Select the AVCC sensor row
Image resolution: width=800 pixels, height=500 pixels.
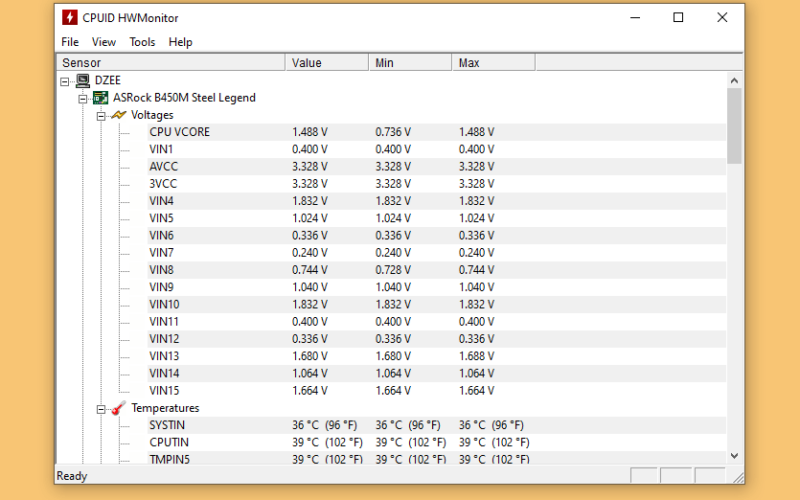(x=437, y=166)
